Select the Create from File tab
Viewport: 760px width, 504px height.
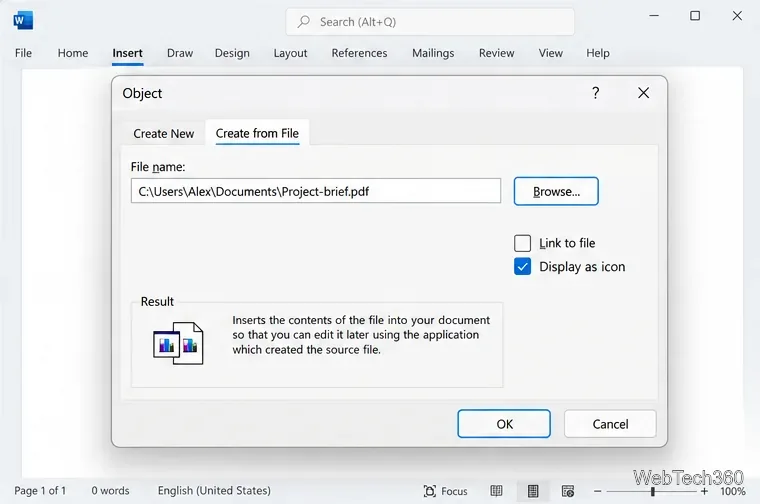tap(257, 133)
